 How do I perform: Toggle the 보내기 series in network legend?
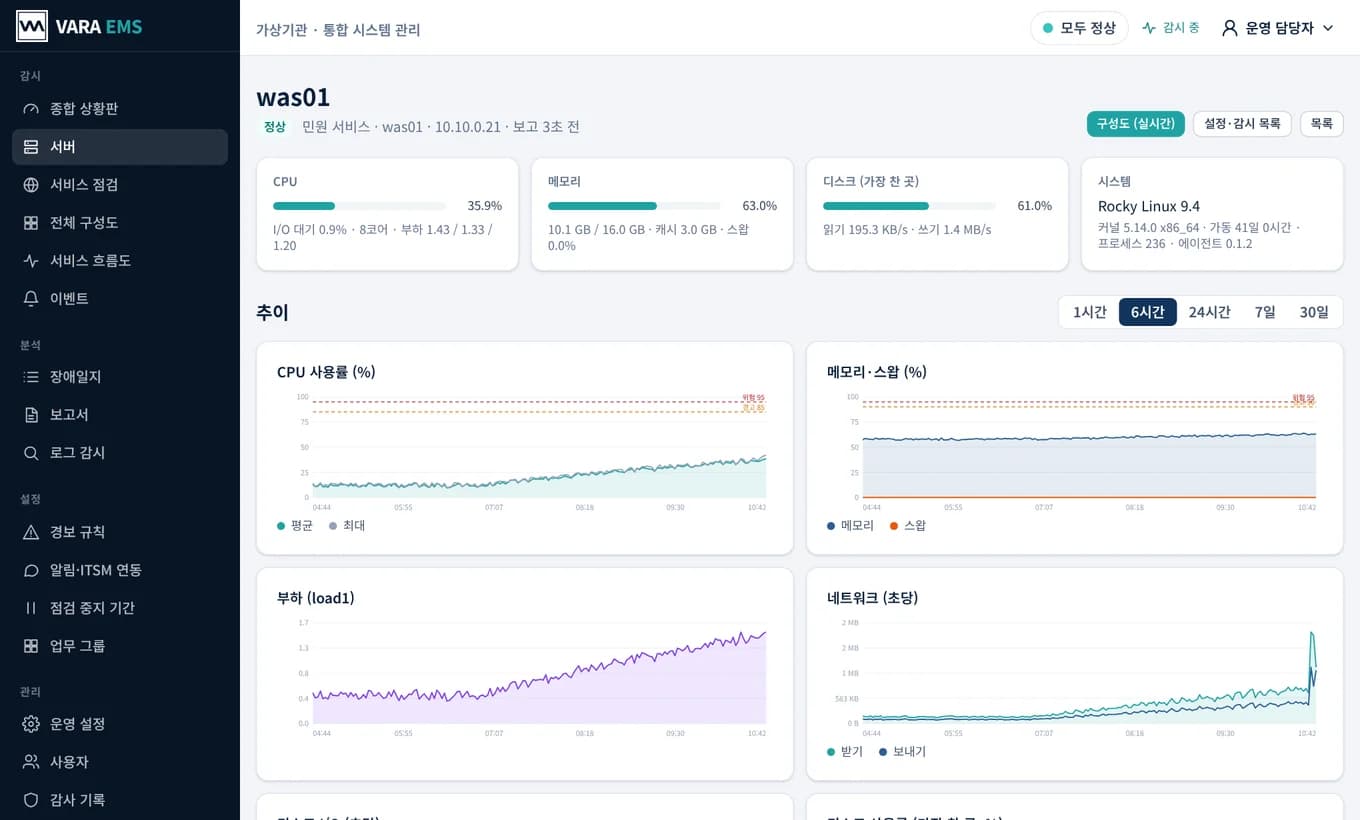[x=902, y=751]
